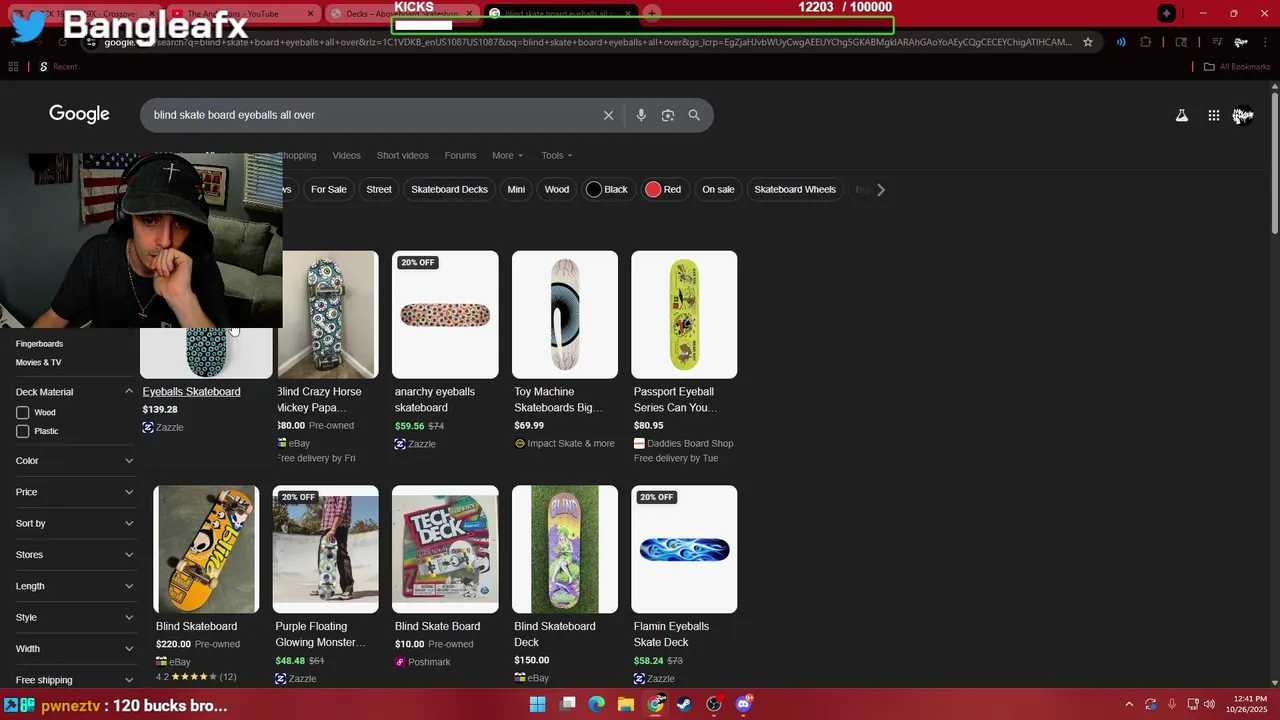The image size is (1280, 720).
Task: Start a voice search with the microphone
Action: point(641,115)
